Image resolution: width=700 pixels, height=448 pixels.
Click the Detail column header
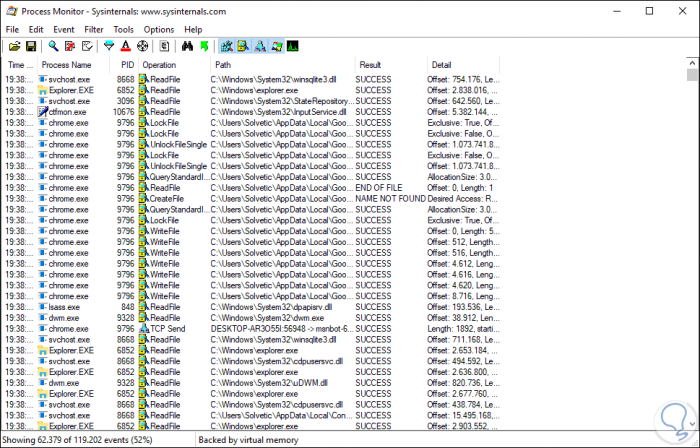(463, 65)
